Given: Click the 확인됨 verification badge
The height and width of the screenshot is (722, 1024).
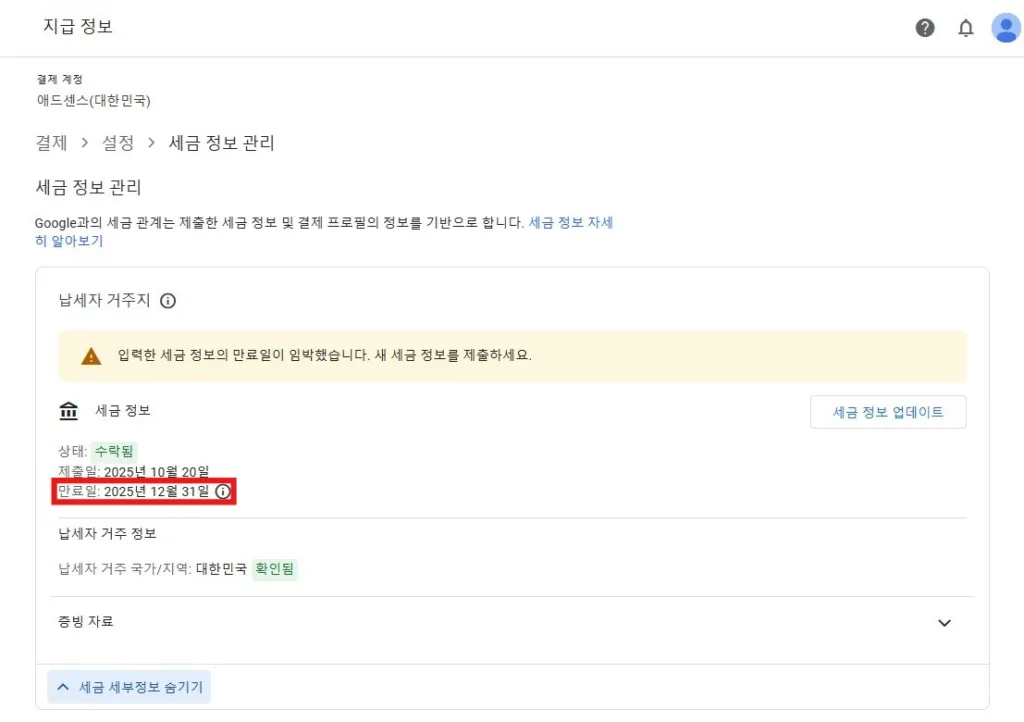Looking at the screenshot, I should coord(274,569).
